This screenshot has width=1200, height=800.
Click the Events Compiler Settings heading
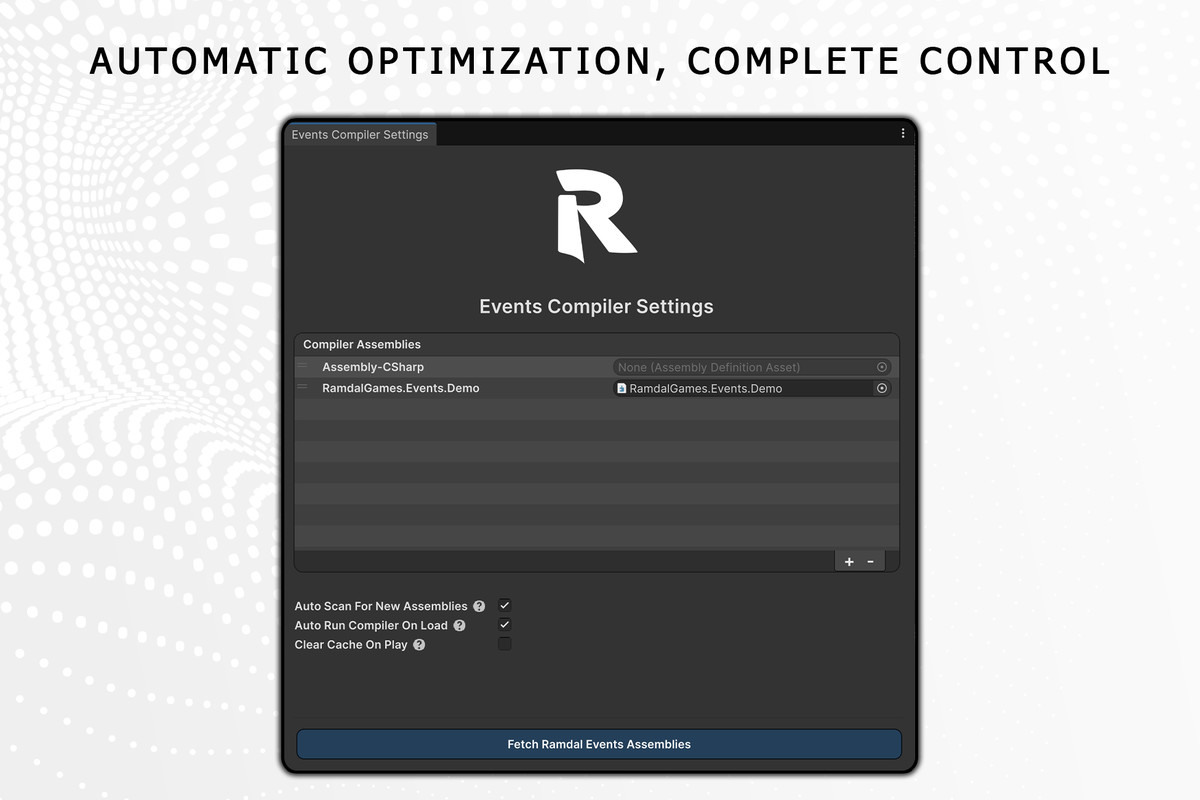596,306
